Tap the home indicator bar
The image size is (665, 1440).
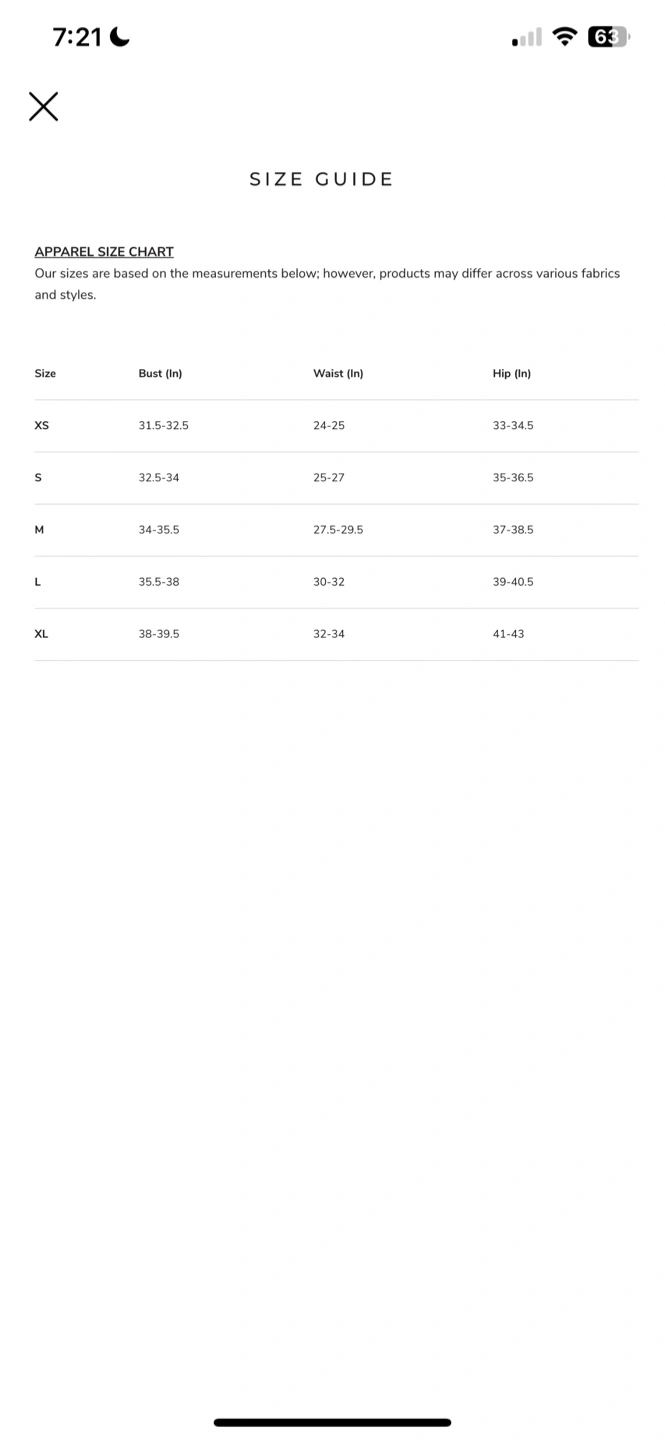(332, 1422)
